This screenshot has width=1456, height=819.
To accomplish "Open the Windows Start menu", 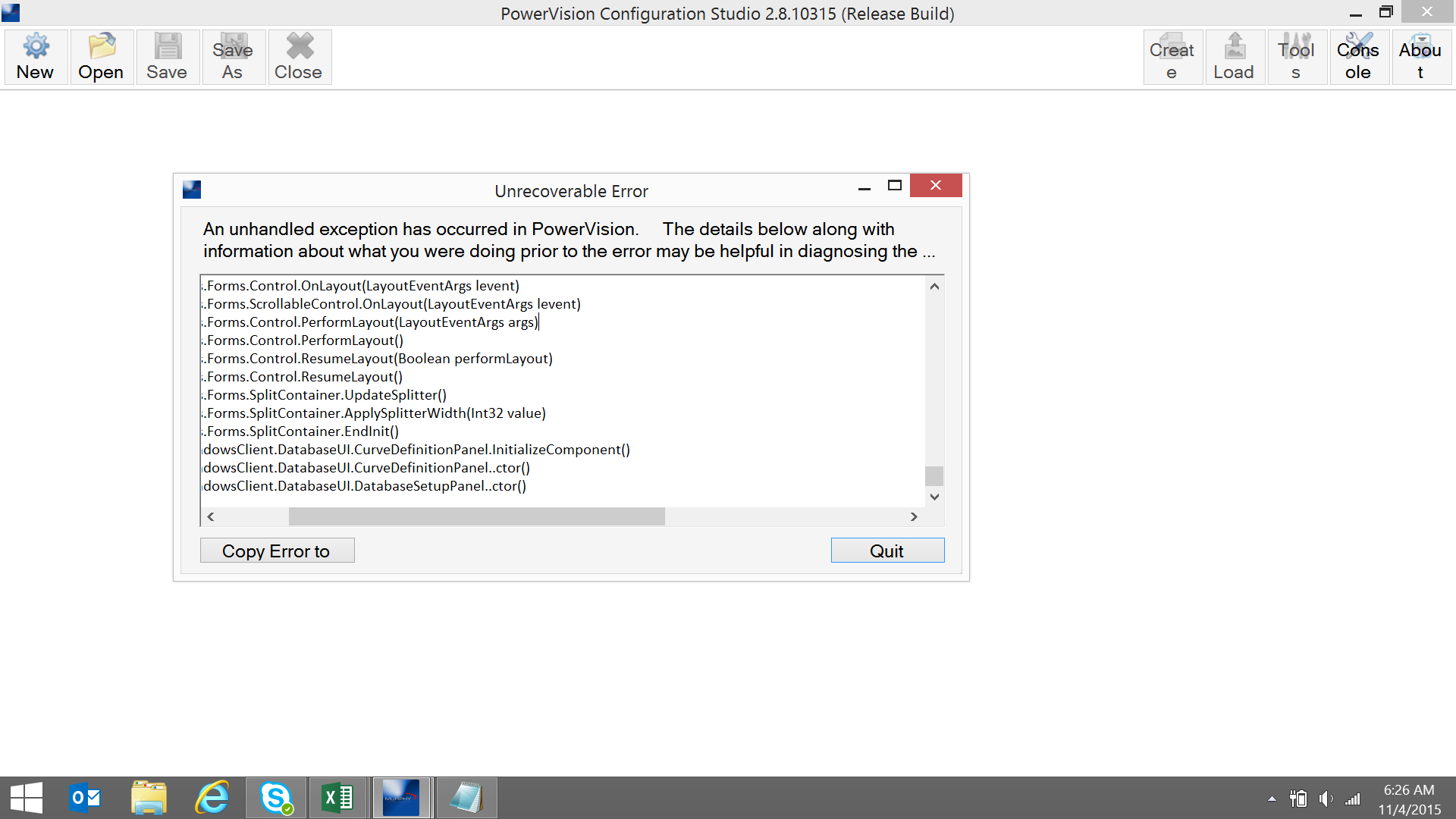I will pyautogui.click(x=27, y=798).
